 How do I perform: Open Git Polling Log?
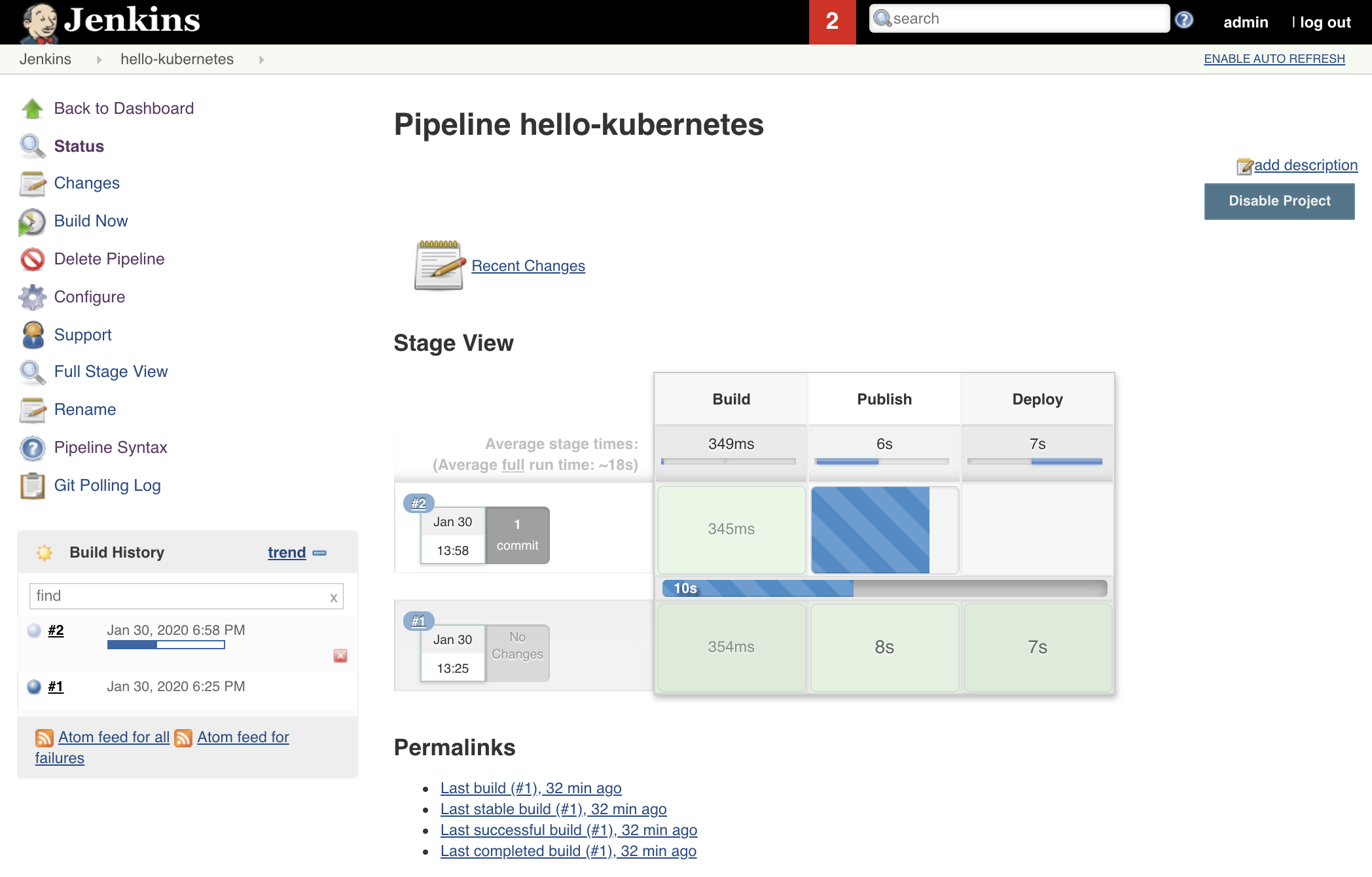(107, 485)
